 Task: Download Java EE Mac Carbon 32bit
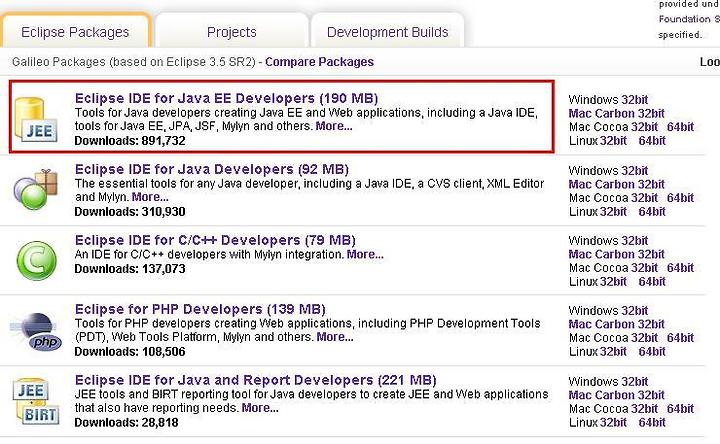[616, 113]
